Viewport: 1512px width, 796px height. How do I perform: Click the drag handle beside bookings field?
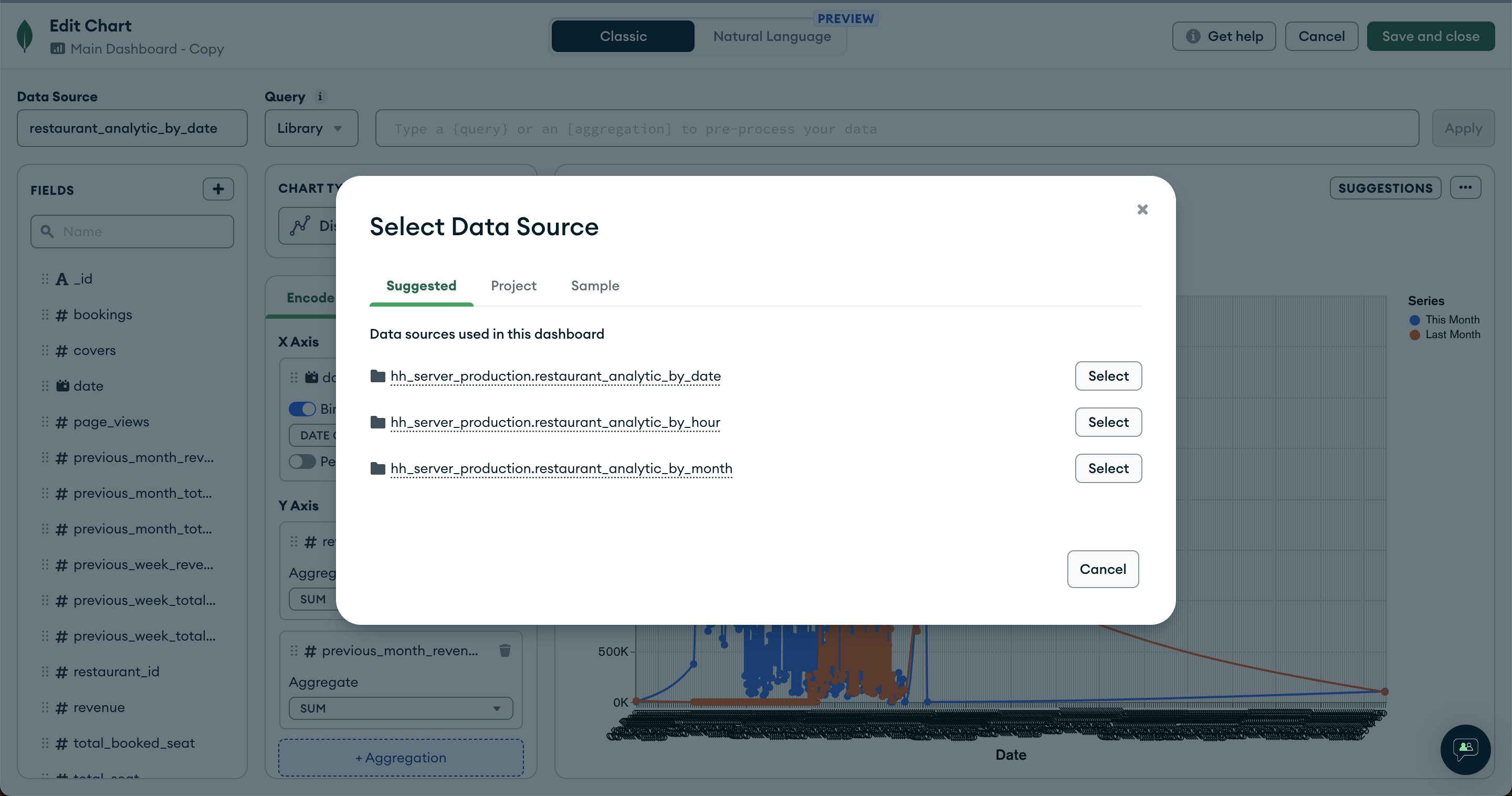pos(45,315)
